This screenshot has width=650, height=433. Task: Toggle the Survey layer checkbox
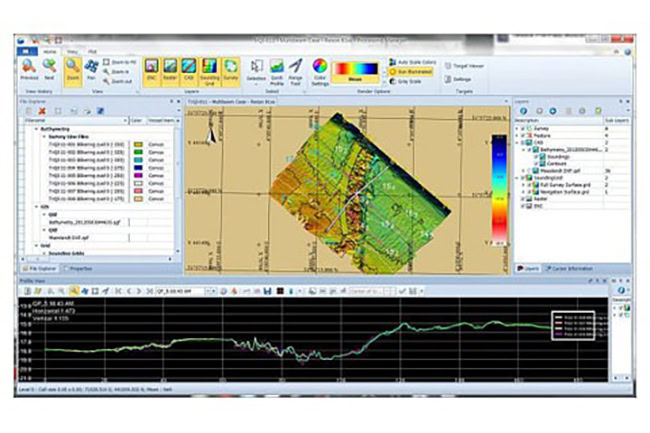523,128
